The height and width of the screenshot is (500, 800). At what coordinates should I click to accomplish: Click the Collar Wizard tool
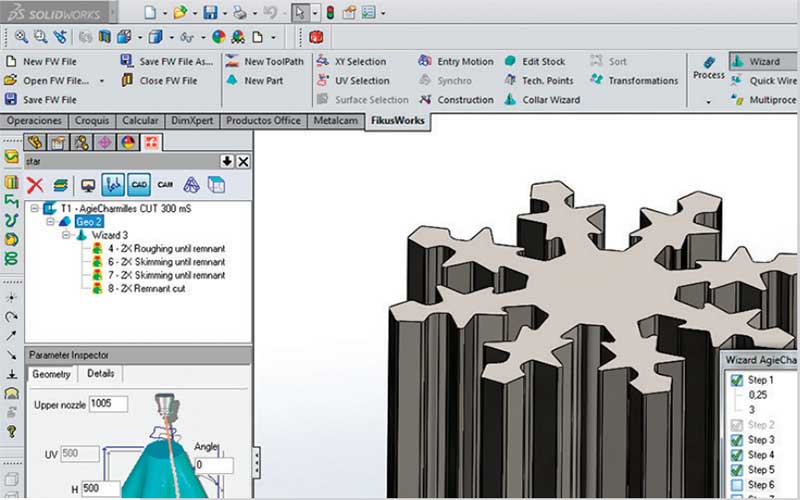548,100
